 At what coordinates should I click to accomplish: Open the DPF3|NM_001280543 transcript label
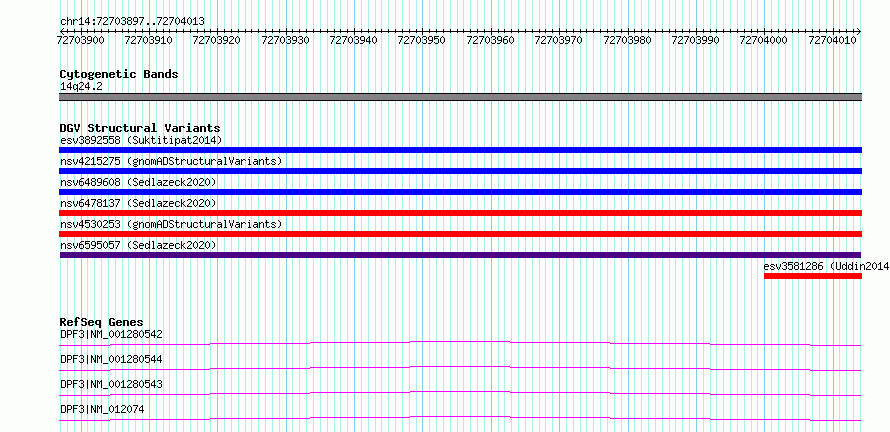pos(111,384)
